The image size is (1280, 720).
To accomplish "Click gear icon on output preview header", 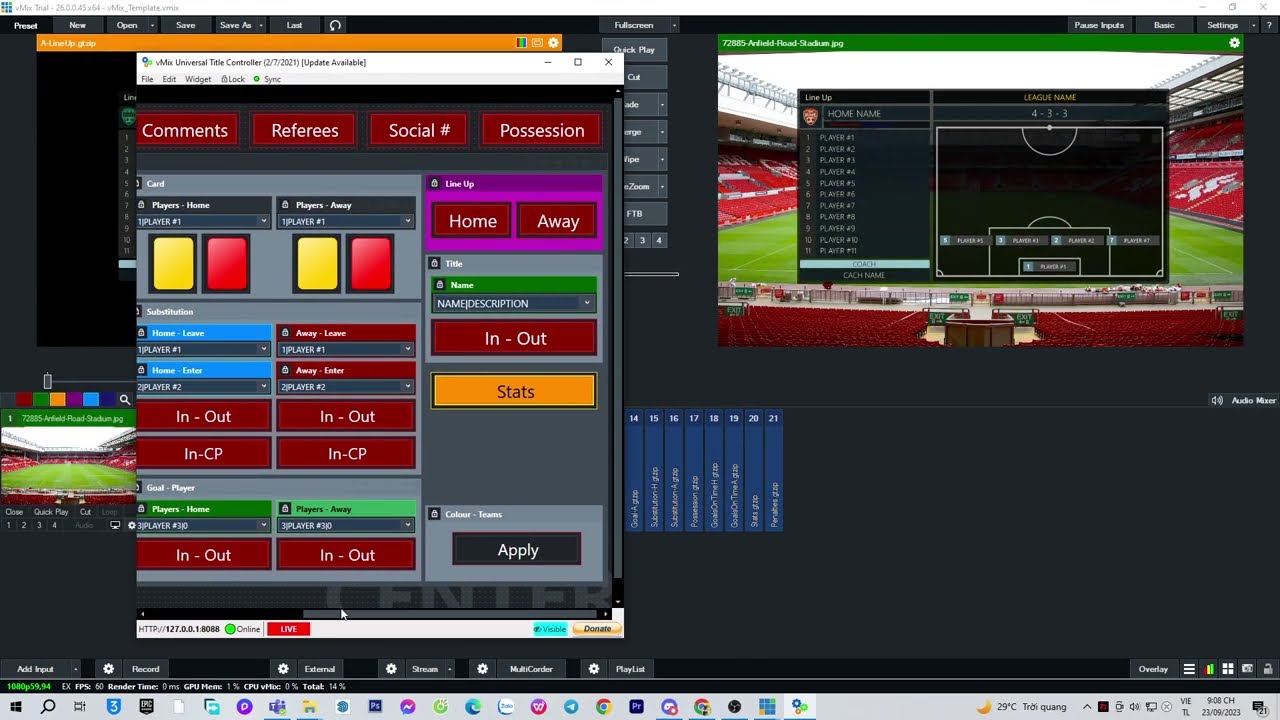I will tap(1234, 43).
